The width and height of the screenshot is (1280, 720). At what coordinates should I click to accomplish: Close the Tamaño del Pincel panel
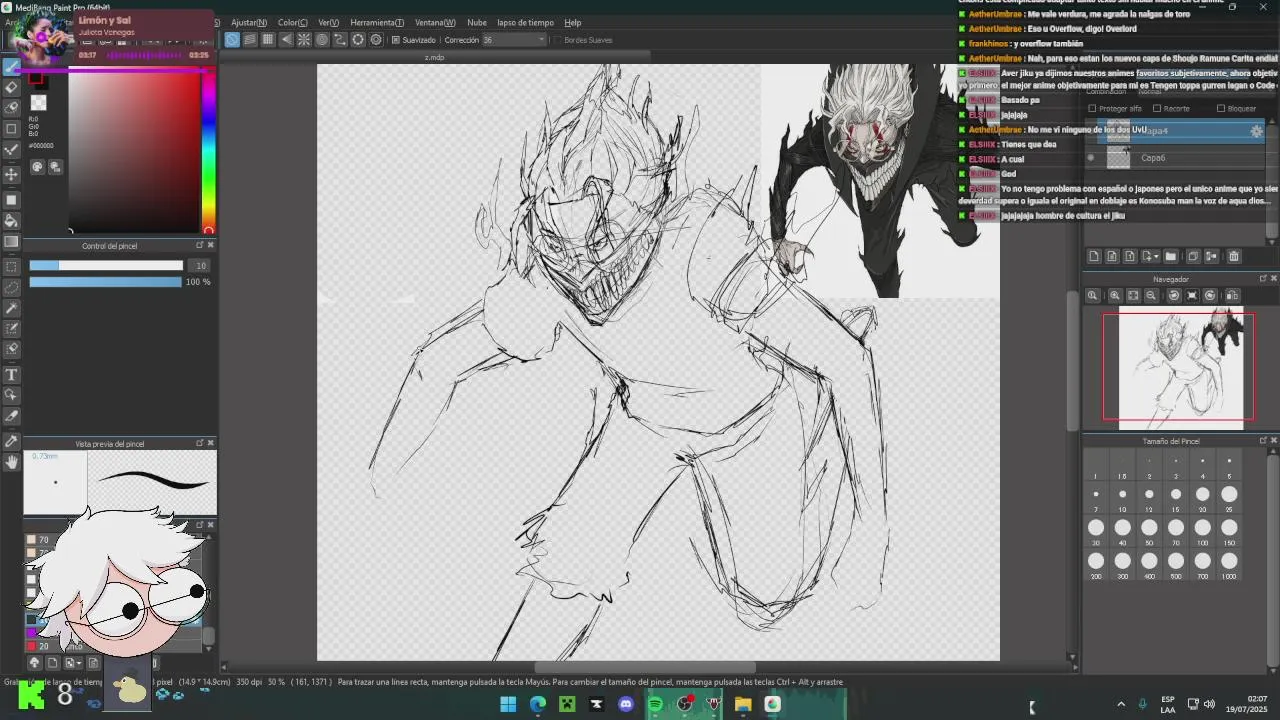tap(1273, 440)
